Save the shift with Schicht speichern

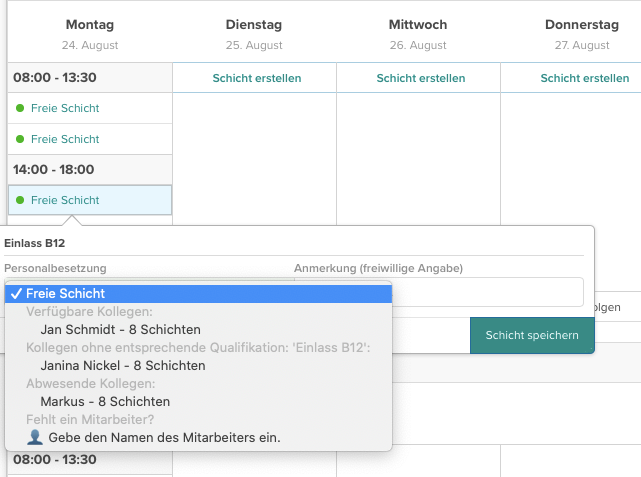532,335
